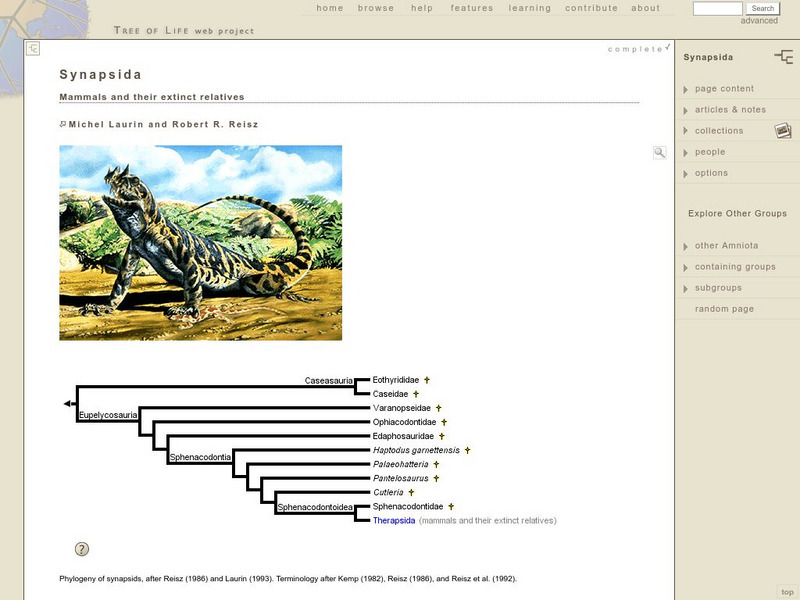Click the question mark help icon

click(x=82, y=549)
